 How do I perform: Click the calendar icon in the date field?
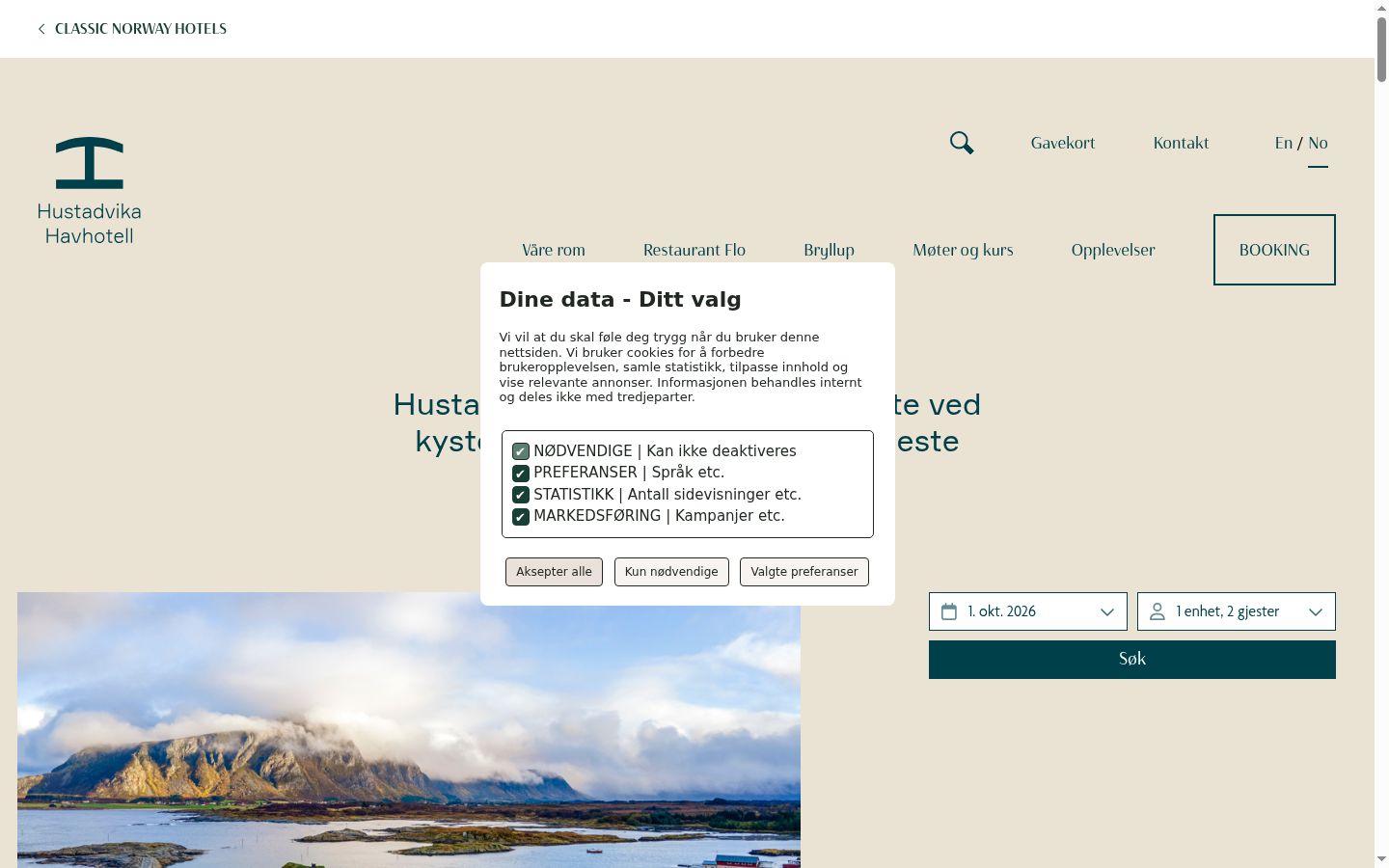(x=949, y=611)
